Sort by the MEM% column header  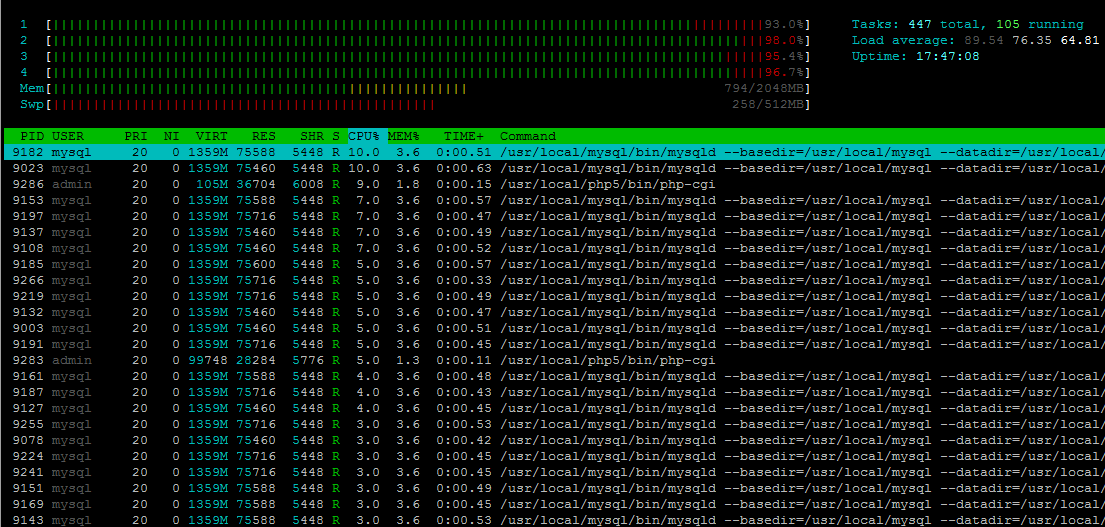[404, 136]
